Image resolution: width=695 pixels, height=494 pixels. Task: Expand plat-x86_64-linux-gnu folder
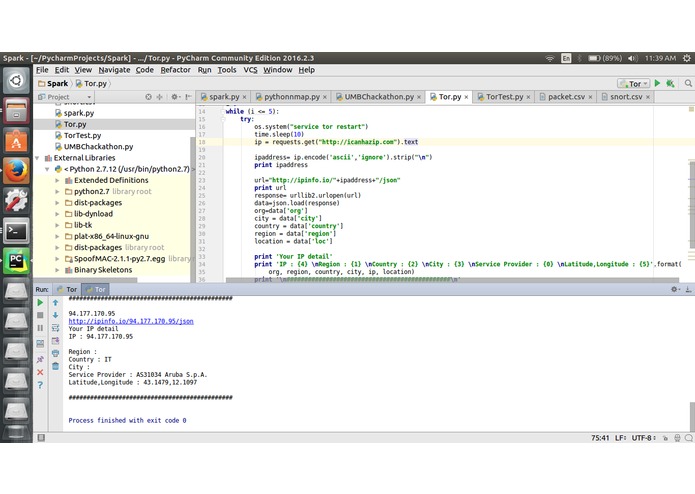(57, 236)
